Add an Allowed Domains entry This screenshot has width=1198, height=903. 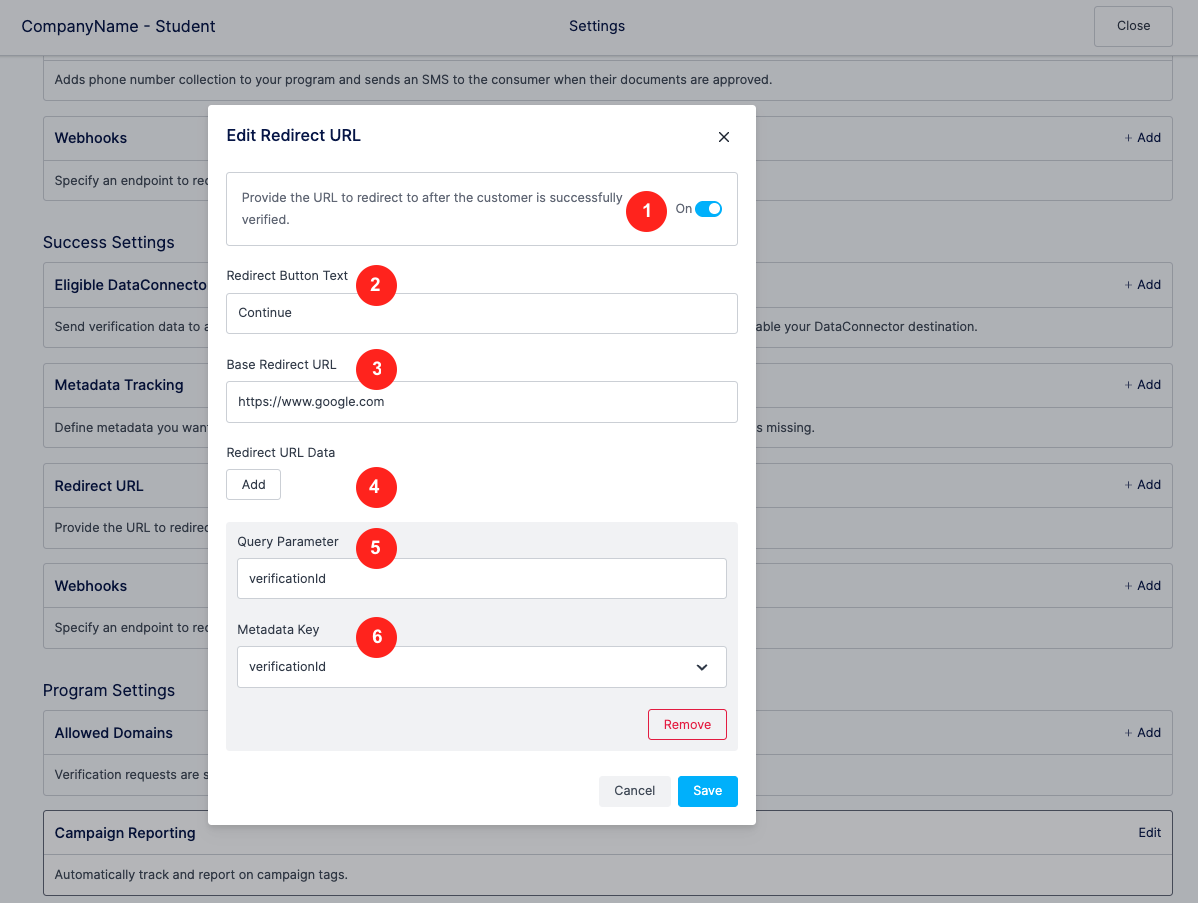[x=1142, y=733]
